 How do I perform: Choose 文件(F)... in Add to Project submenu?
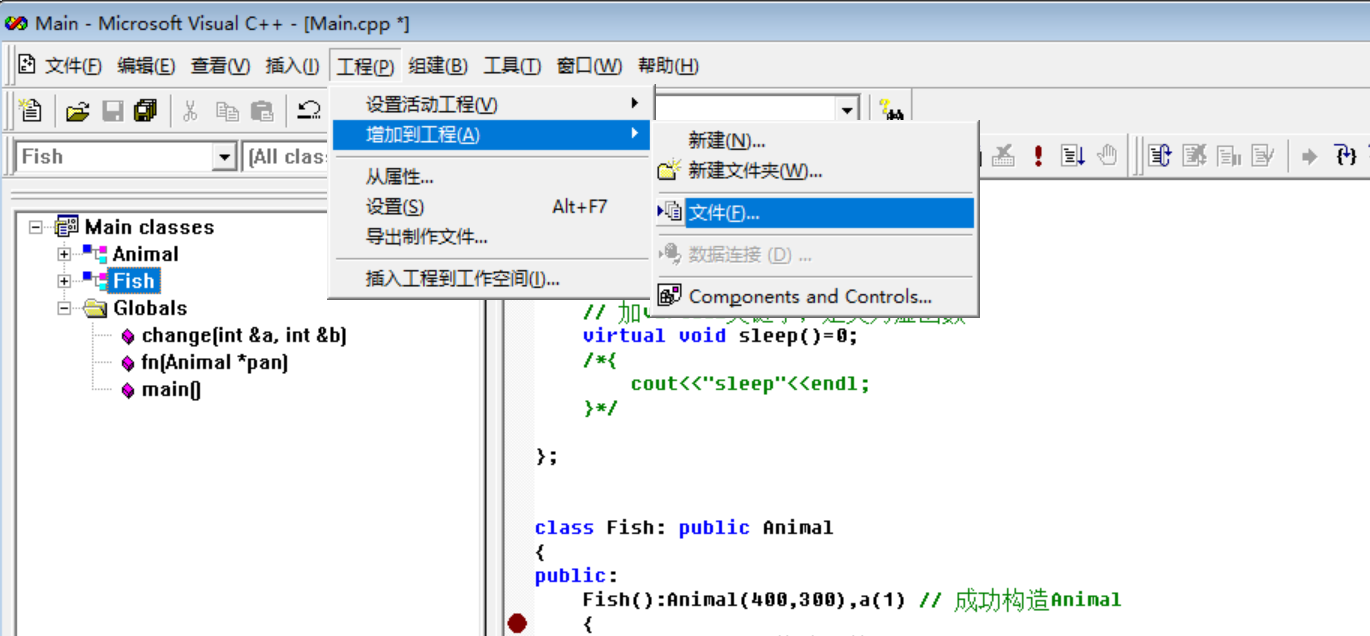tap(814, 213)
